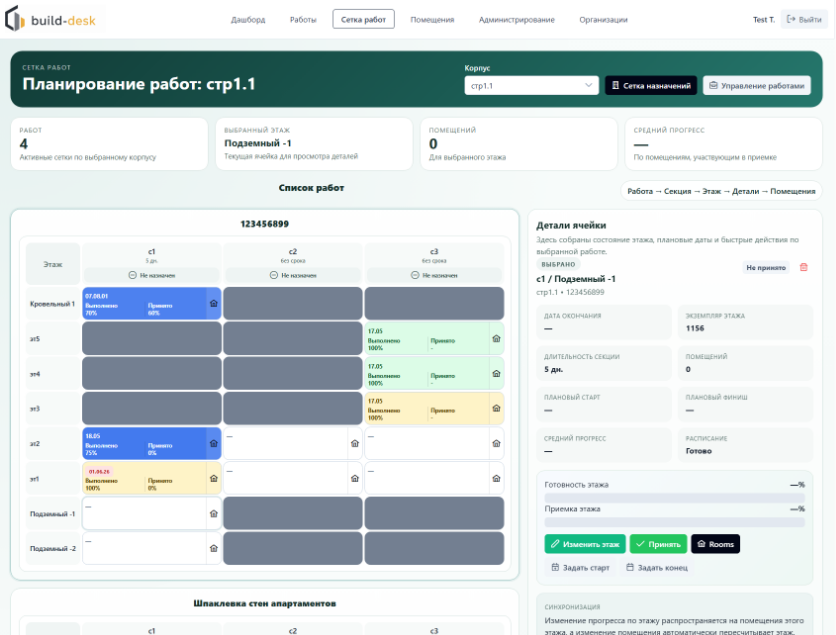Click the ВЫБРАНО badge
Viewport: 836px width, 635px height.
(x=558, y=264)
